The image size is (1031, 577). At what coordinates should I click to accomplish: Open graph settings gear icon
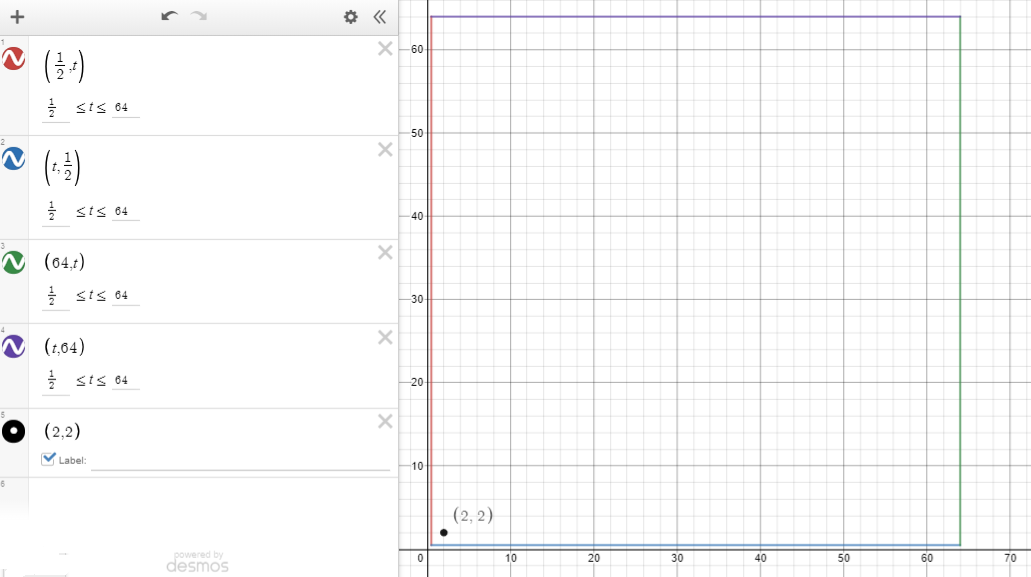350,17
